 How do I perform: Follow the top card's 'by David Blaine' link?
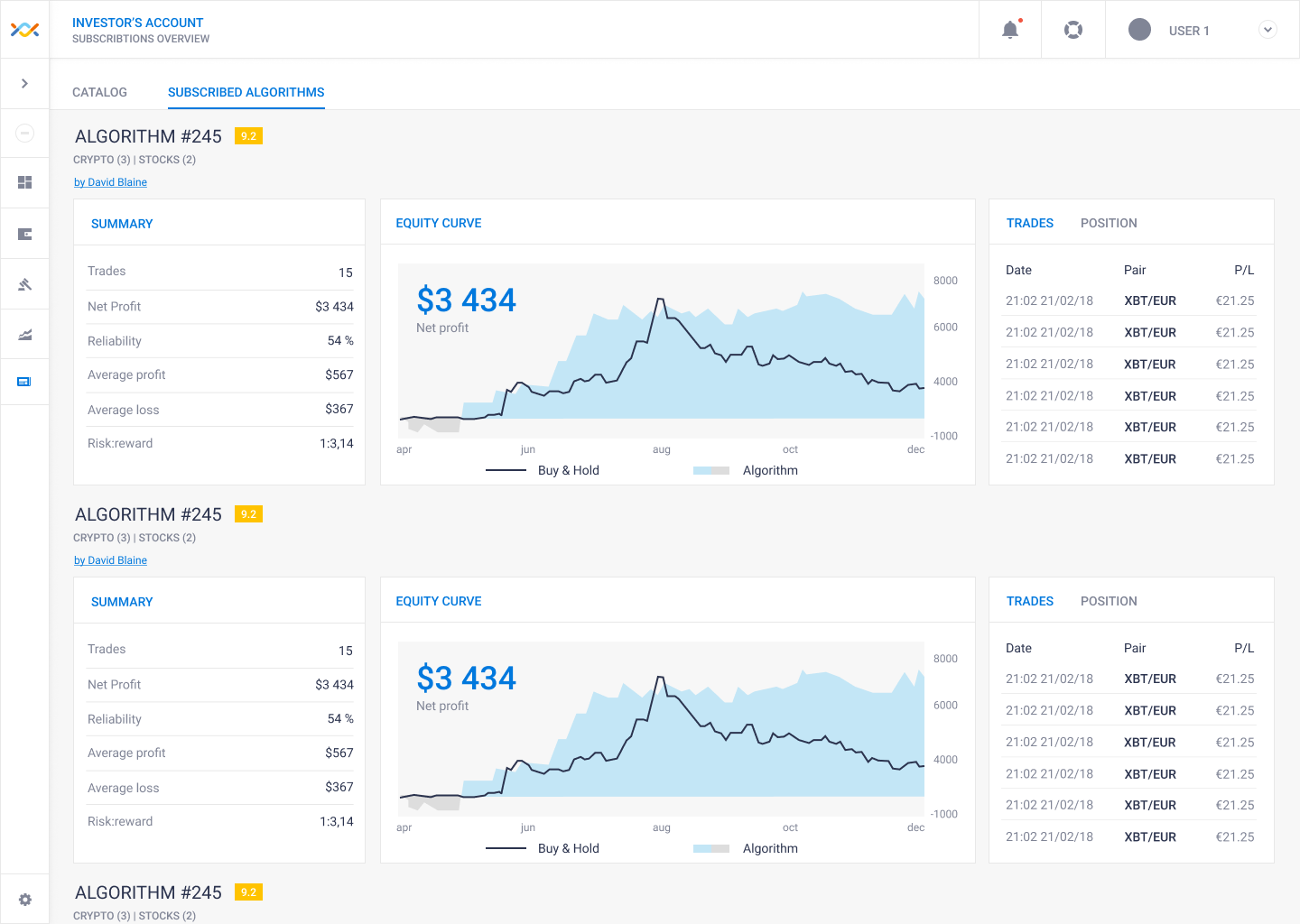[x=110, y=182]
